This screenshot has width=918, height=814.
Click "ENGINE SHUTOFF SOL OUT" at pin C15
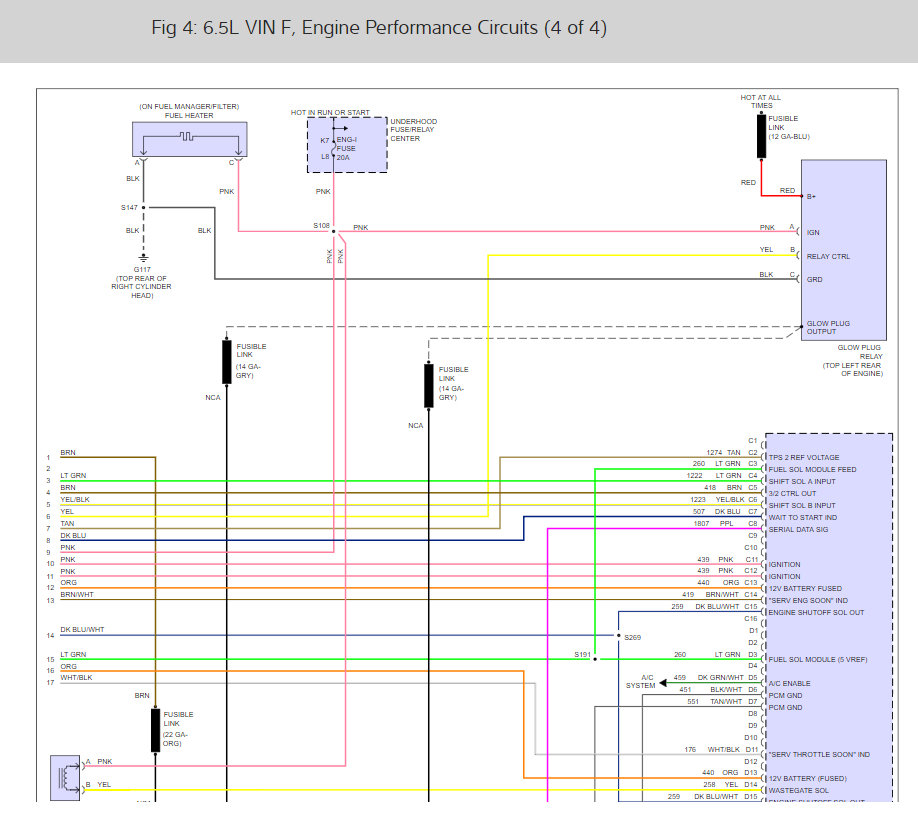point(816,613)
